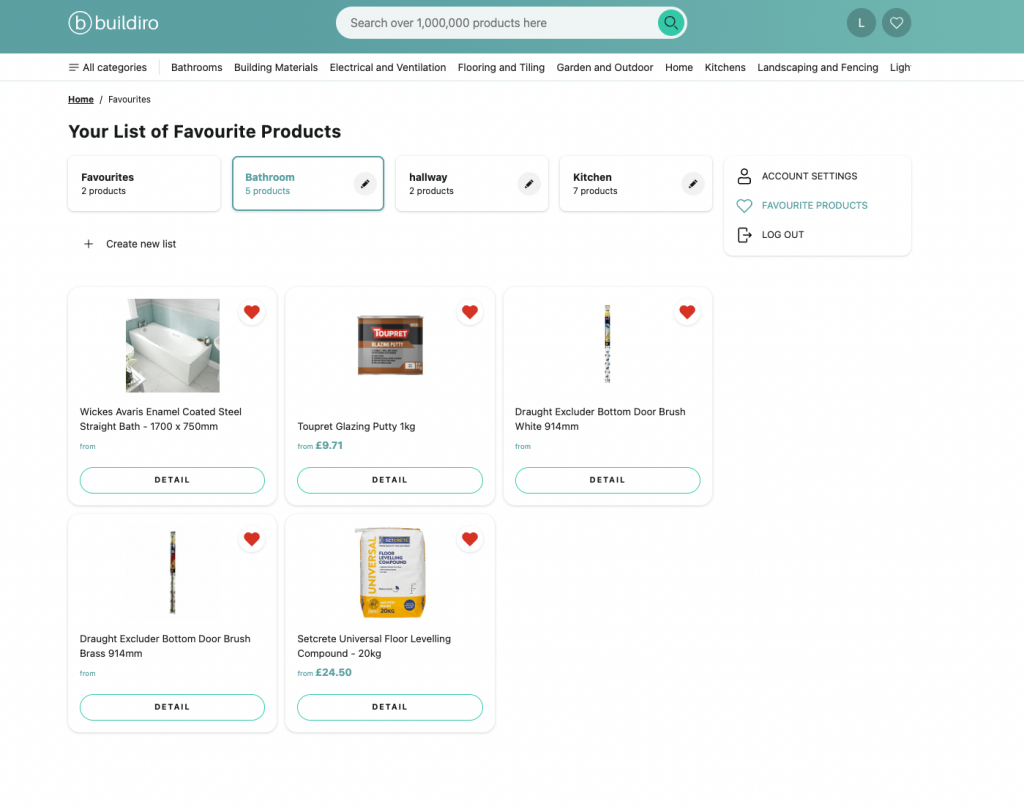This screenshot has width=1024, height=807.
Task: Open Garden and Outdoor category
Action: click(605, 67)
